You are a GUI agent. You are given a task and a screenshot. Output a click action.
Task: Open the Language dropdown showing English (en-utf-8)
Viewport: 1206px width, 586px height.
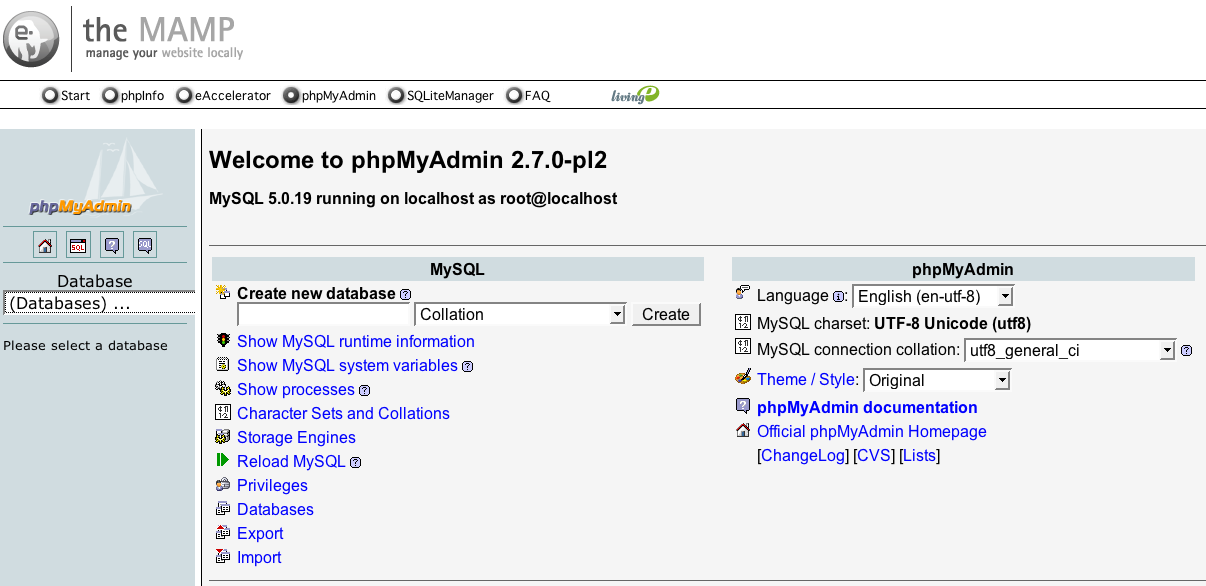[x=933, y=296]
